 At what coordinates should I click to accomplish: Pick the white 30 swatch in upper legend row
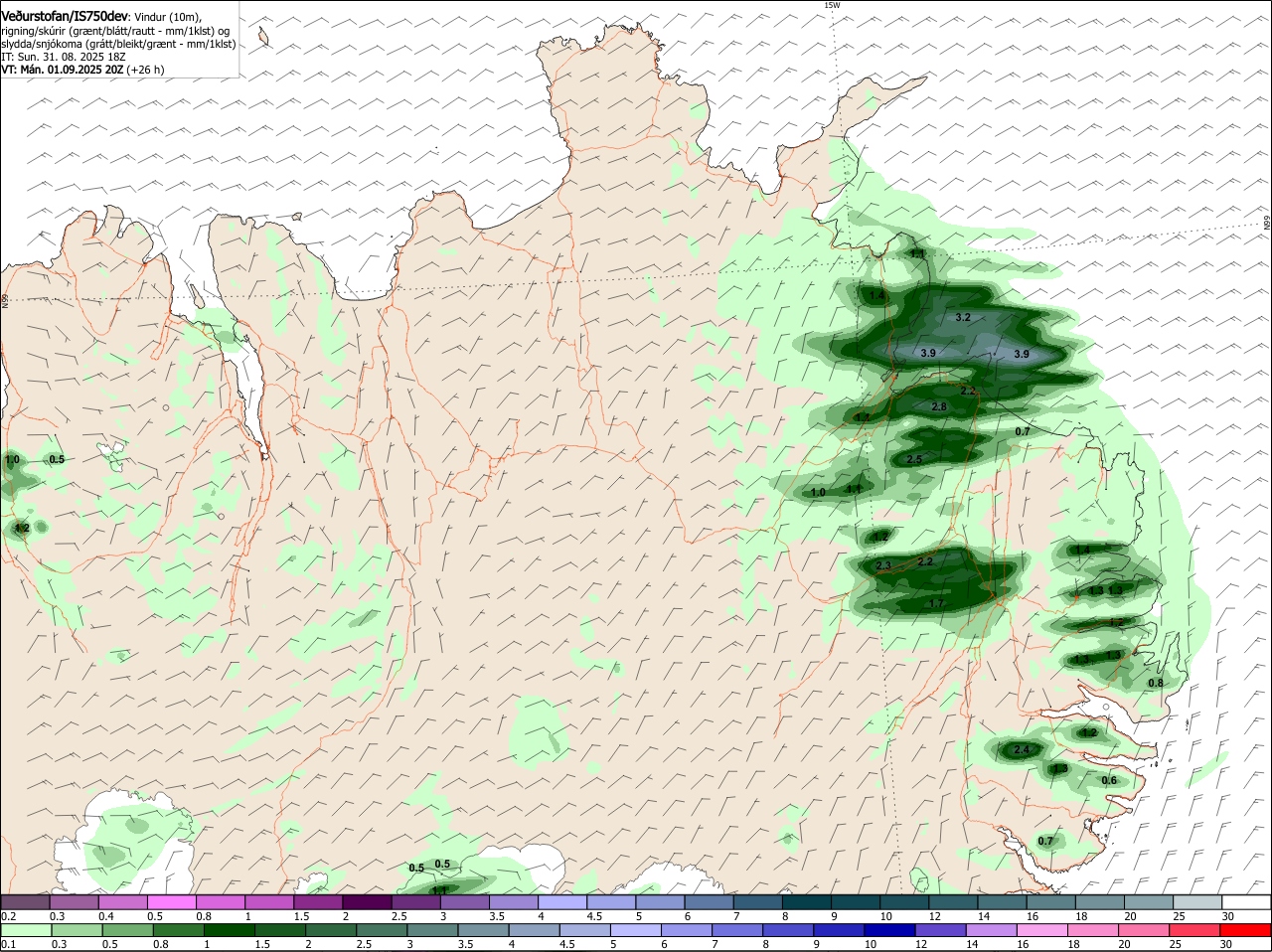point(1246,902)
